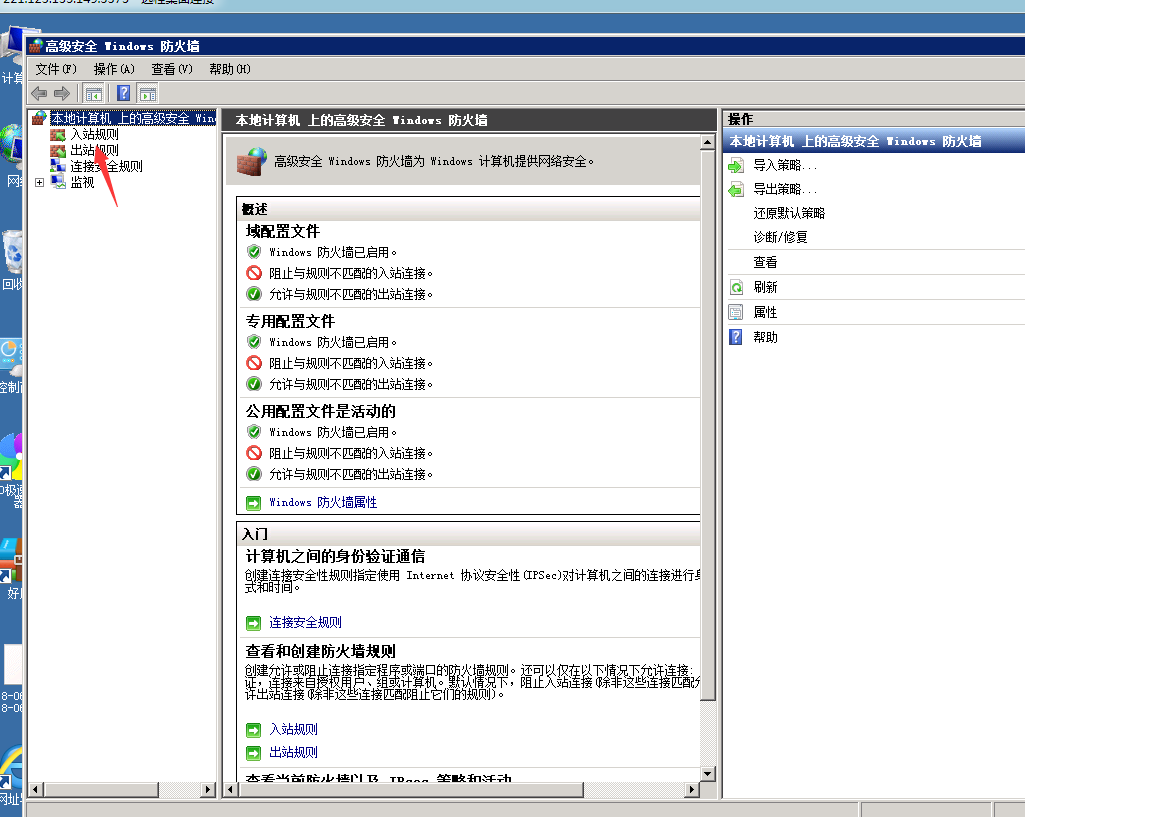Click the 专用配置文件 heading
This screenshot has height=817, width=1152.
(290, 321)
